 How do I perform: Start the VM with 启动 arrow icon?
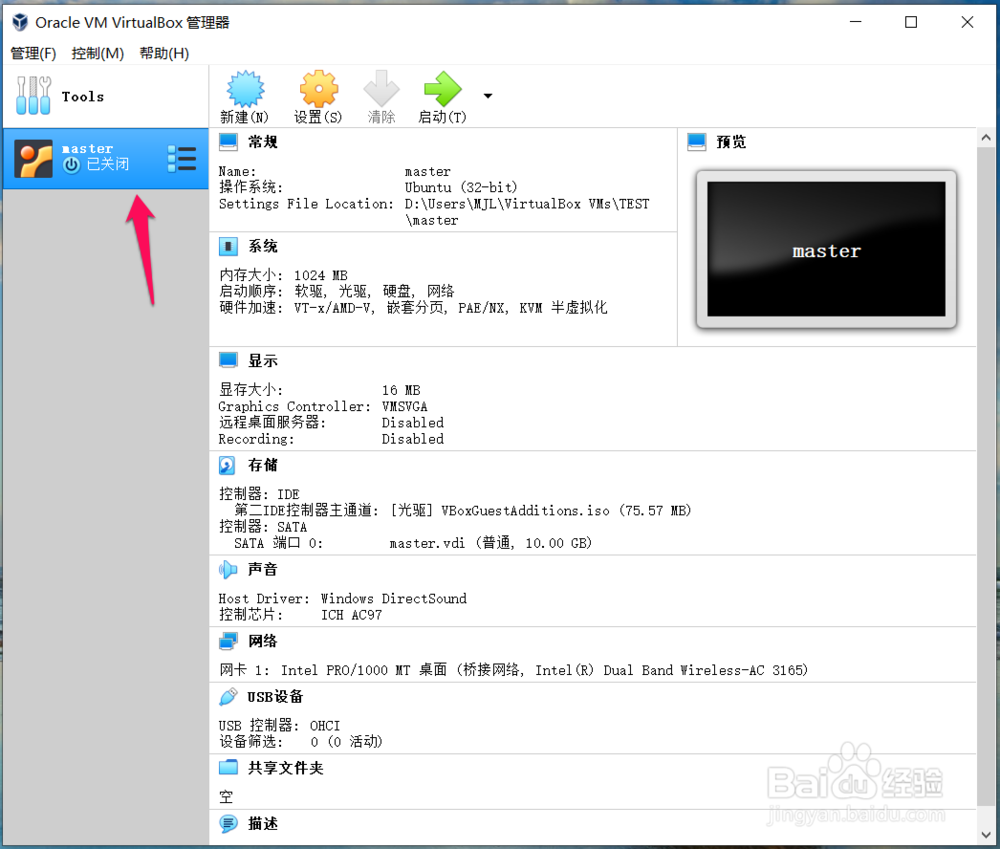pos(442,89)
